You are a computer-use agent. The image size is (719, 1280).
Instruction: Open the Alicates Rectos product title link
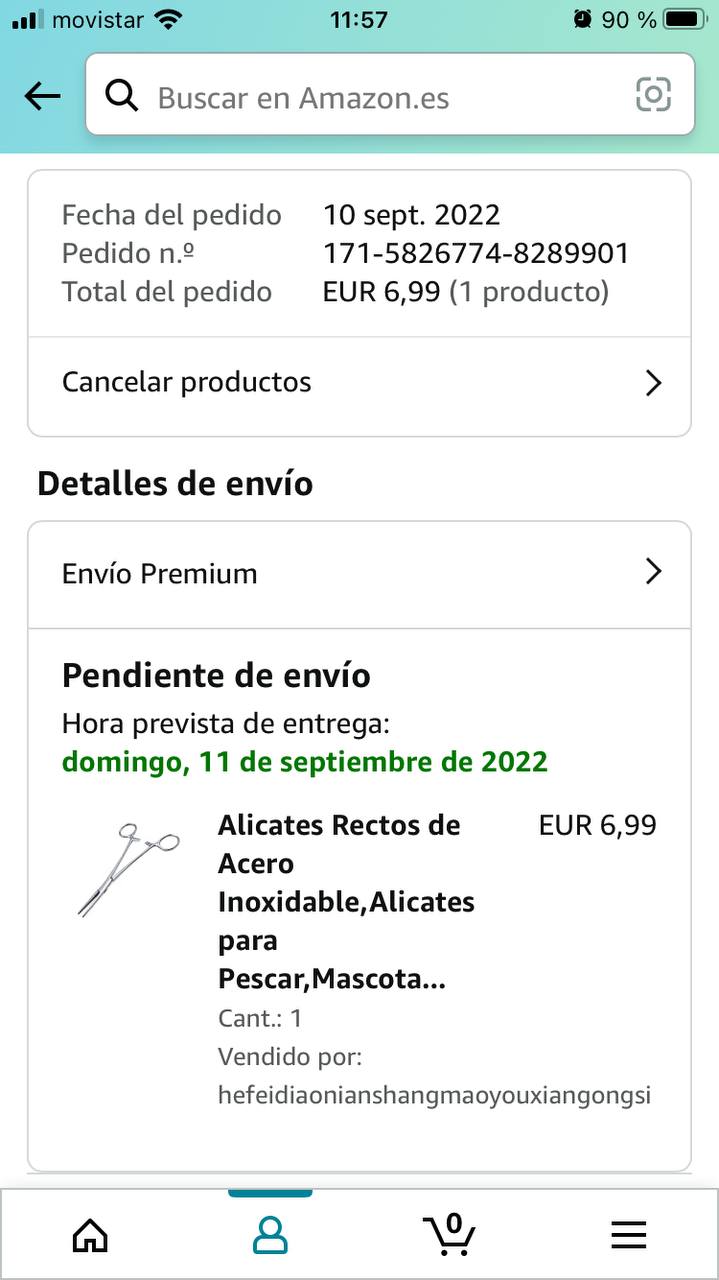[x=346, y=903]
